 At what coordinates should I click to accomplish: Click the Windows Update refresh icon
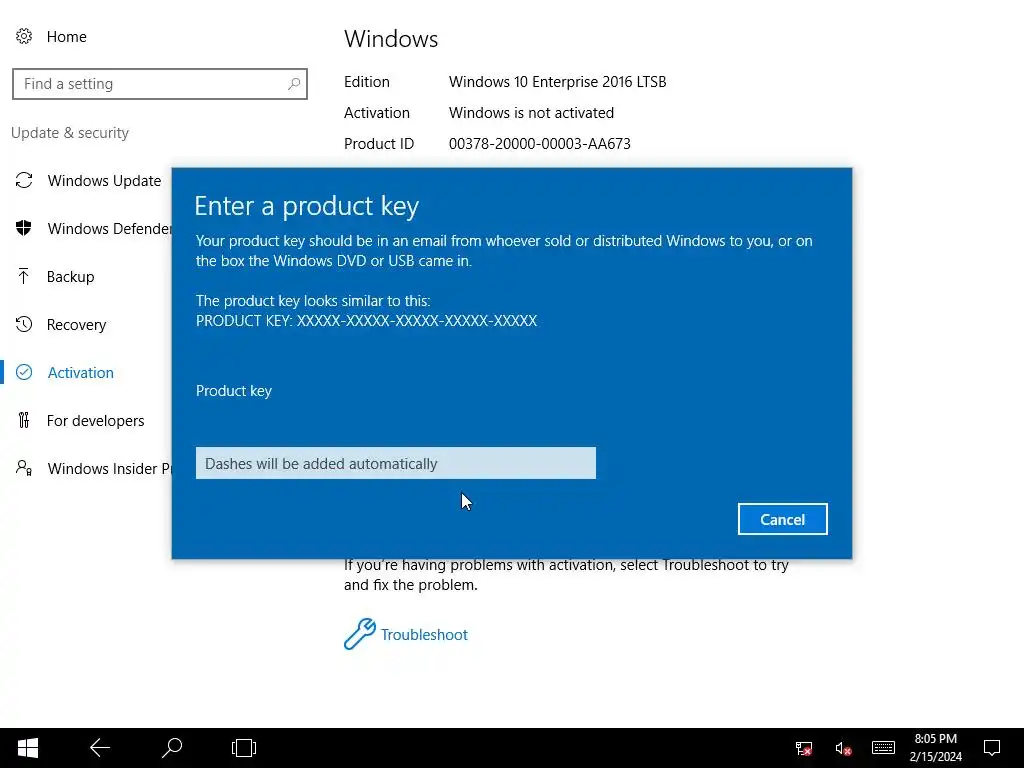(24, 180)
